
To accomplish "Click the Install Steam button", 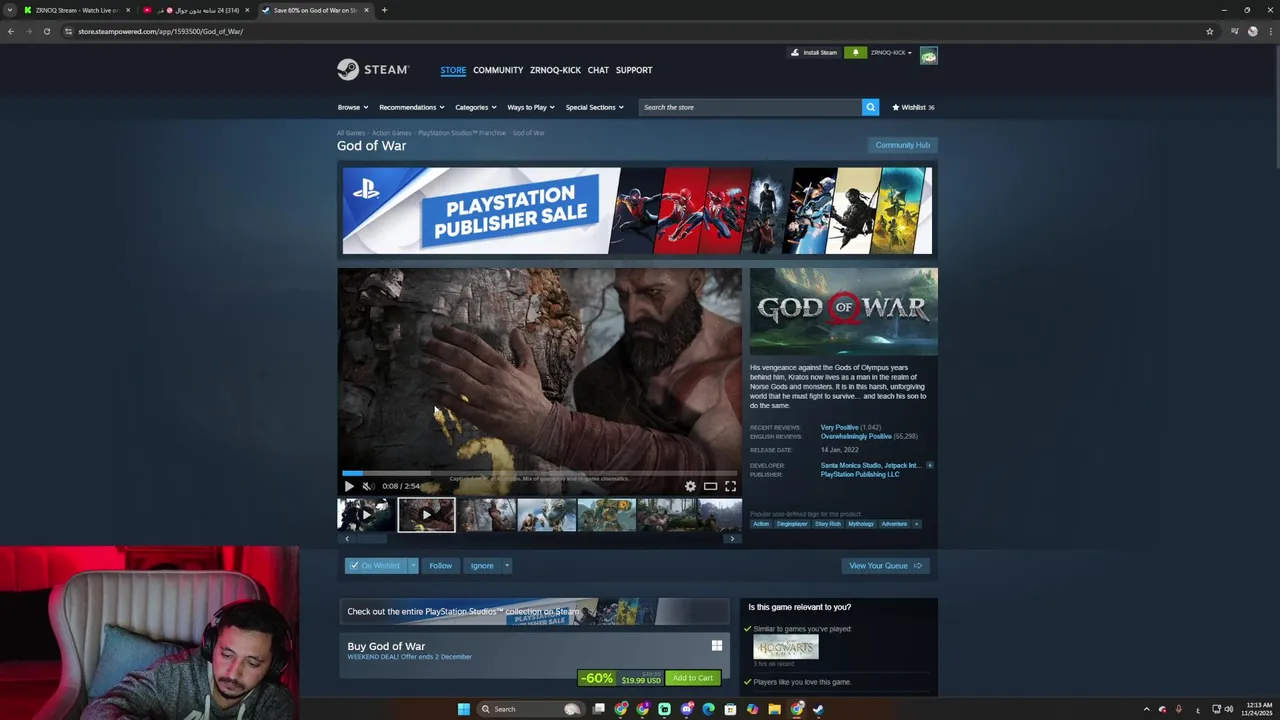I will coord(814,52).
